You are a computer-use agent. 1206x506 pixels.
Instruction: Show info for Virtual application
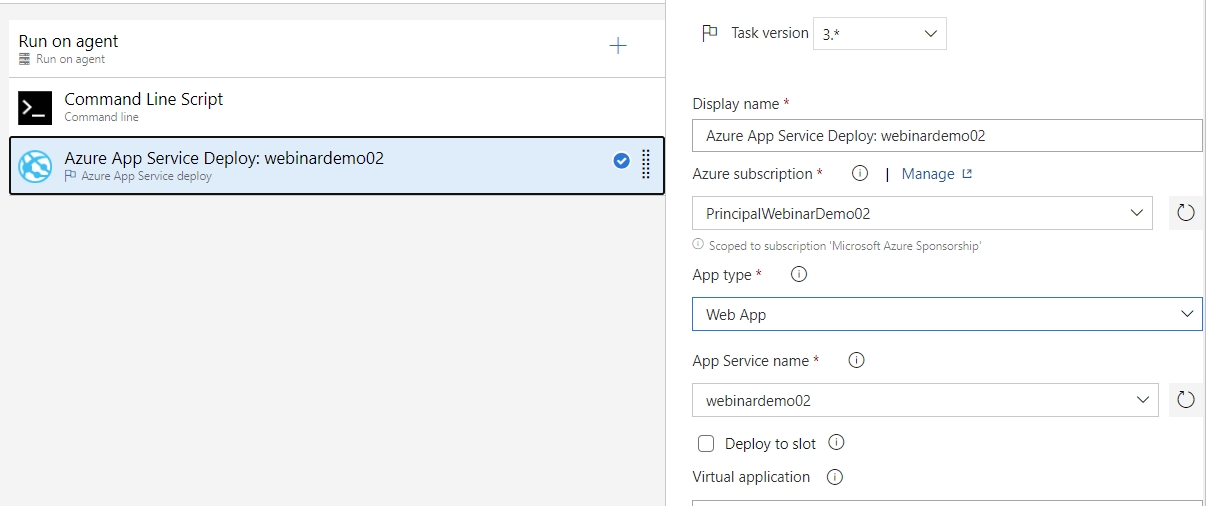tap(835, 477)
